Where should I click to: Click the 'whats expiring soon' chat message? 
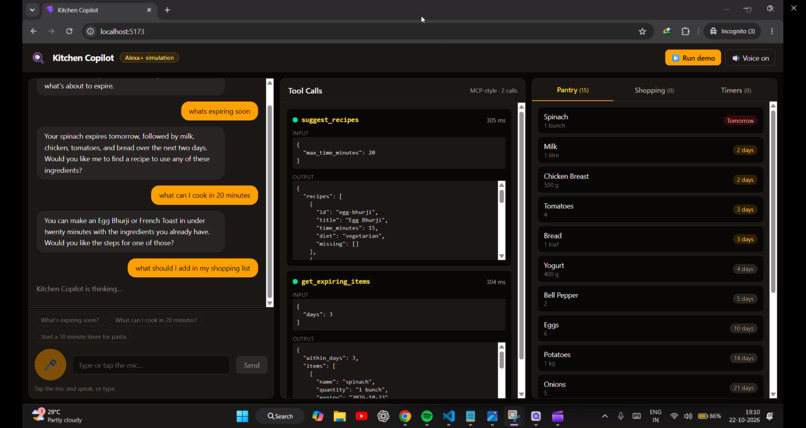[219, 111]
